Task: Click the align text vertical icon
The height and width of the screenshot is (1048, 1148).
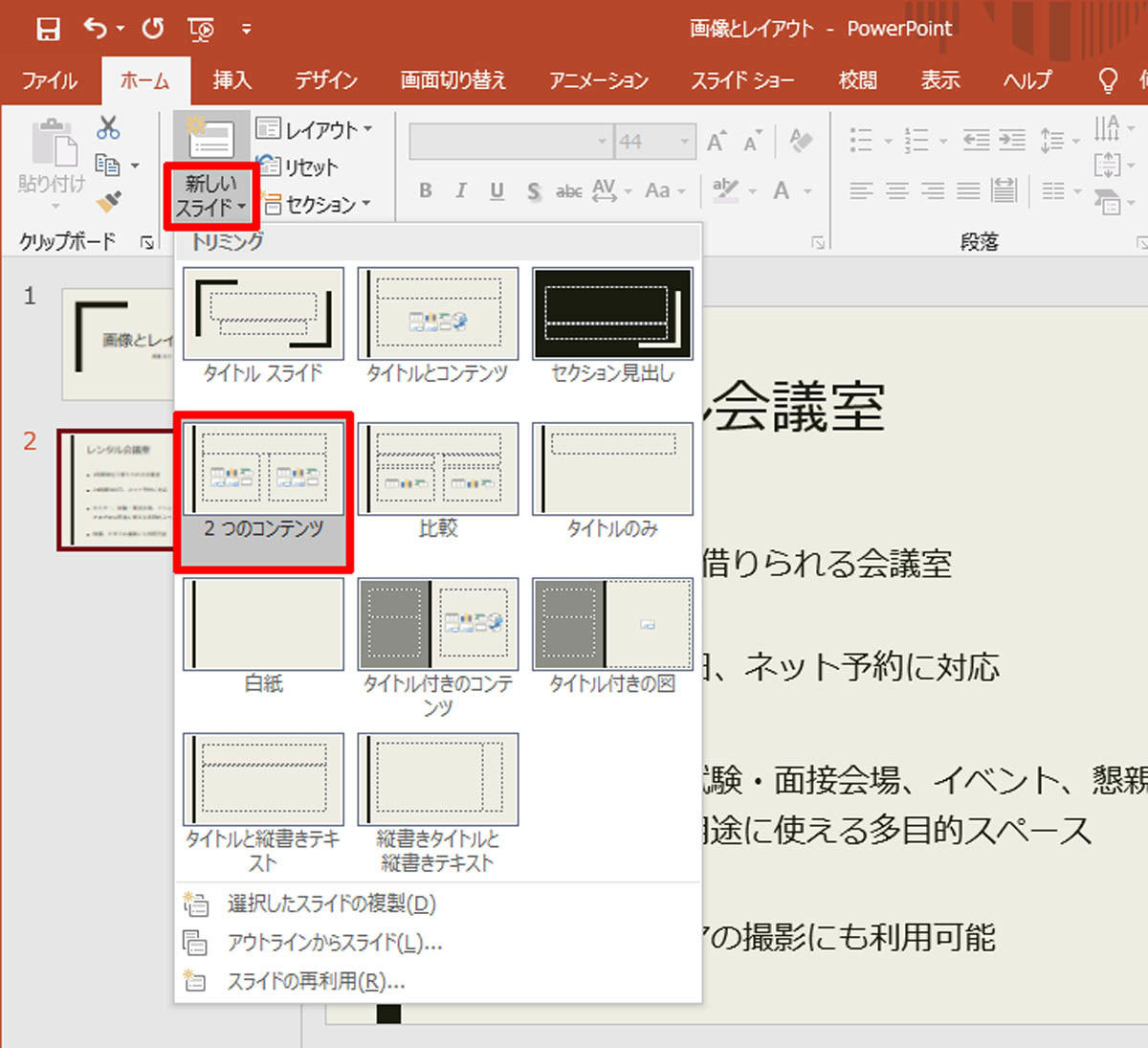Action: (x=1107, y=166)
